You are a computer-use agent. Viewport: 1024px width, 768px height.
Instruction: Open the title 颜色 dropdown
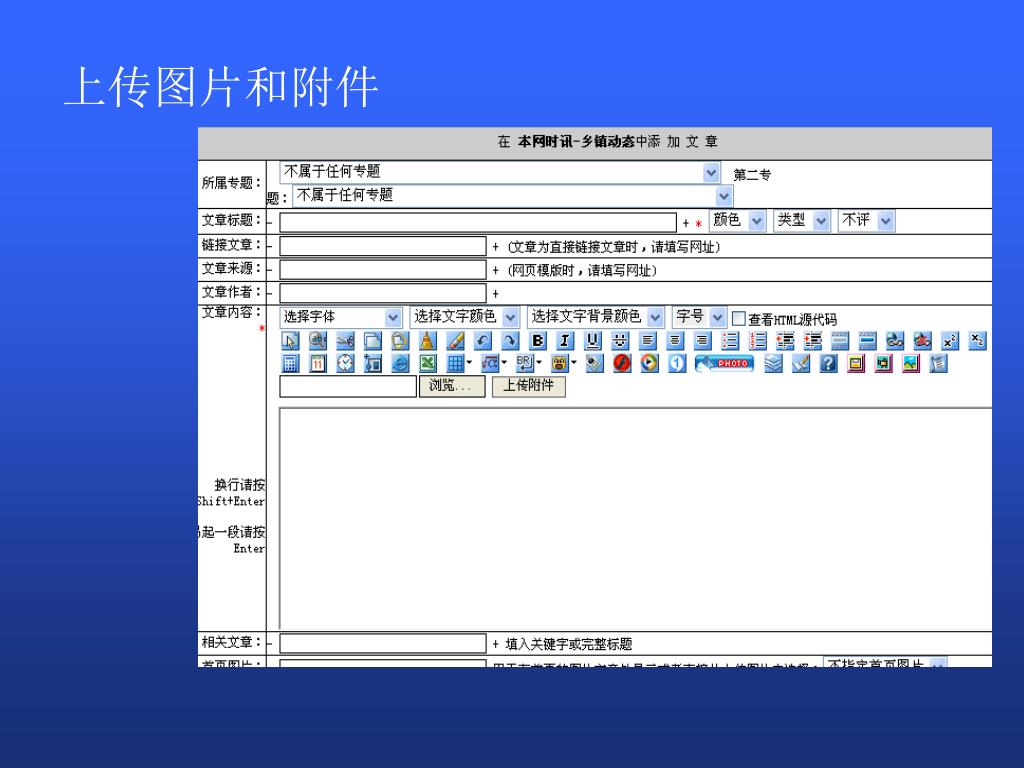coord(737,221)
